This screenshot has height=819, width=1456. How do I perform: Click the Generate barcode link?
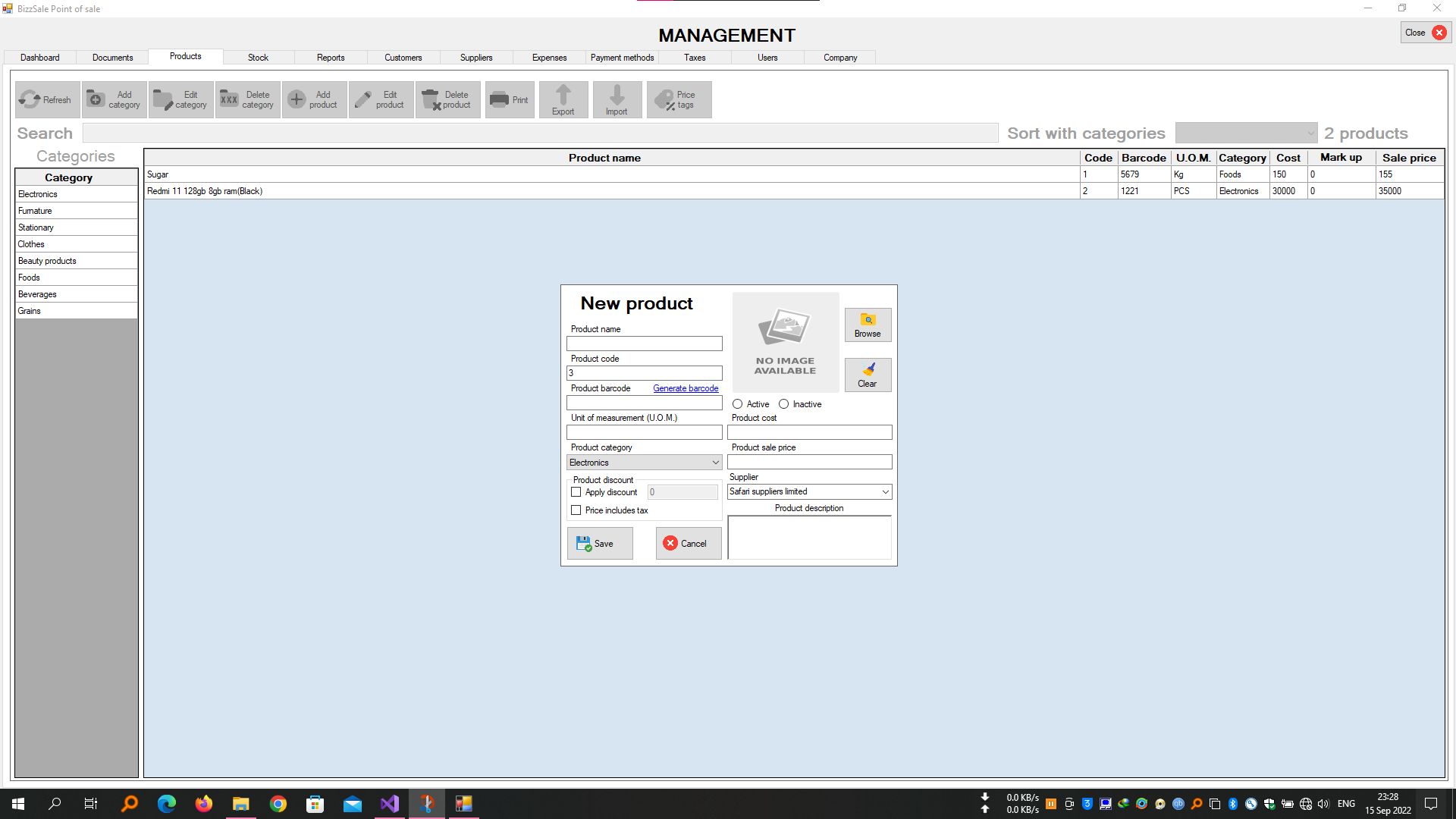point(686,388)
